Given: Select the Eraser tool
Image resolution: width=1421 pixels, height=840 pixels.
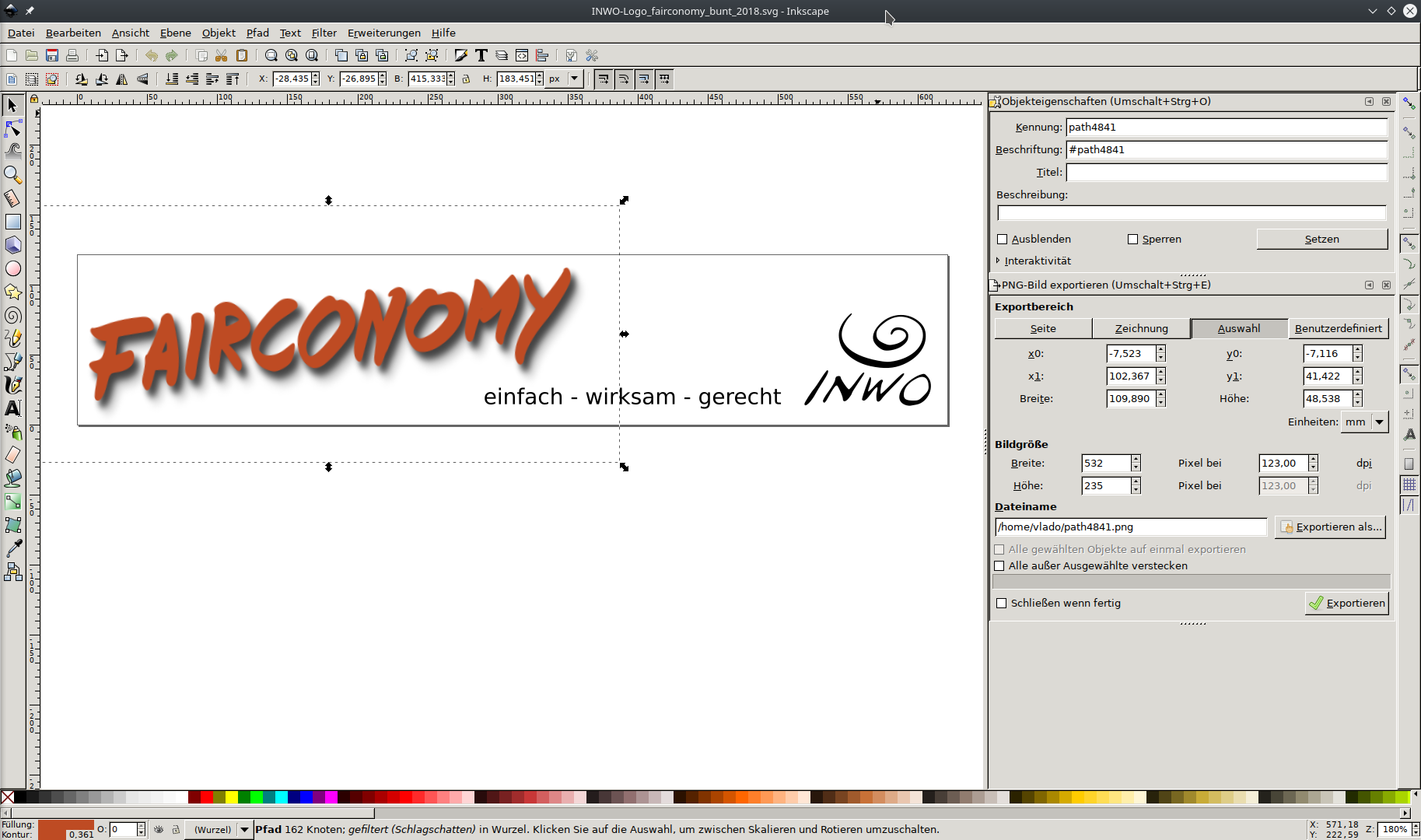Looking at the screenshot, I should coord(13,455).
